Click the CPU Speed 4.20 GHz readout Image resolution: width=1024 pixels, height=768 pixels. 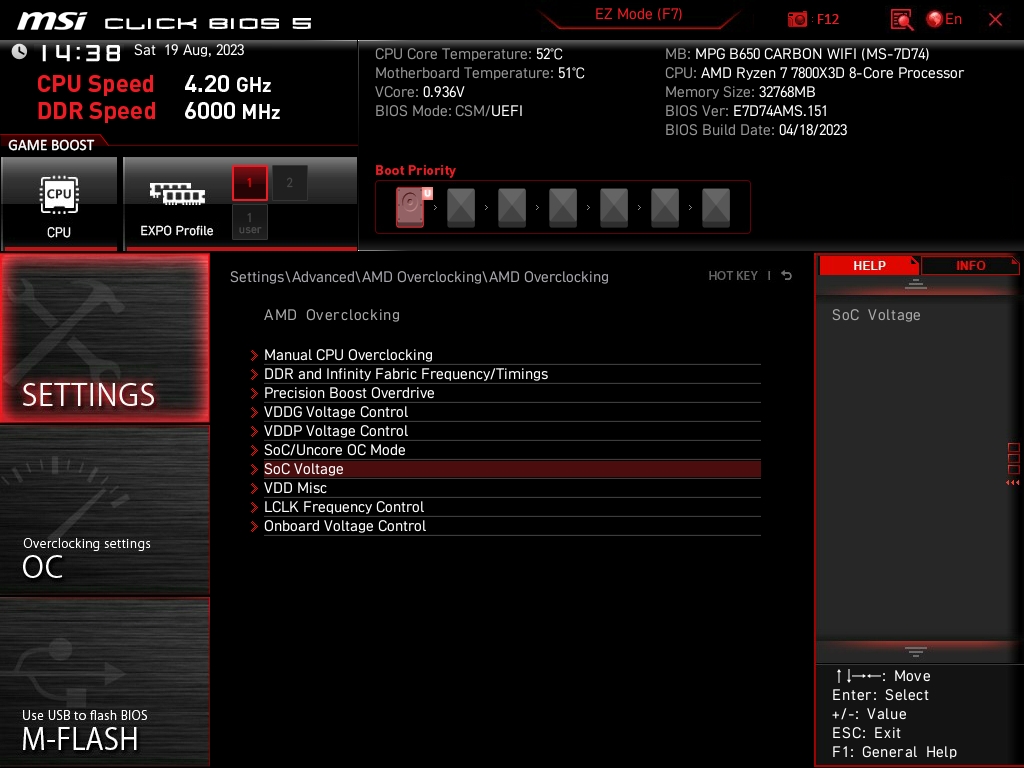pos(154,84)
